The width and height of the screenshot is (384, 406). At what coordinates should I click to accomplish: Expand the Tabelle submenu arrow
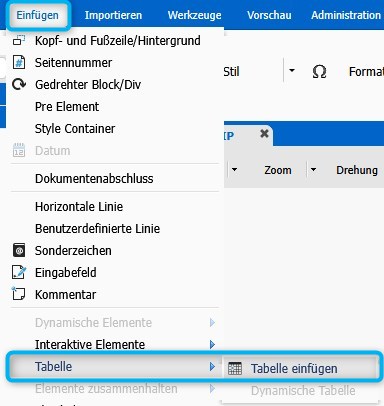(212, 367)
